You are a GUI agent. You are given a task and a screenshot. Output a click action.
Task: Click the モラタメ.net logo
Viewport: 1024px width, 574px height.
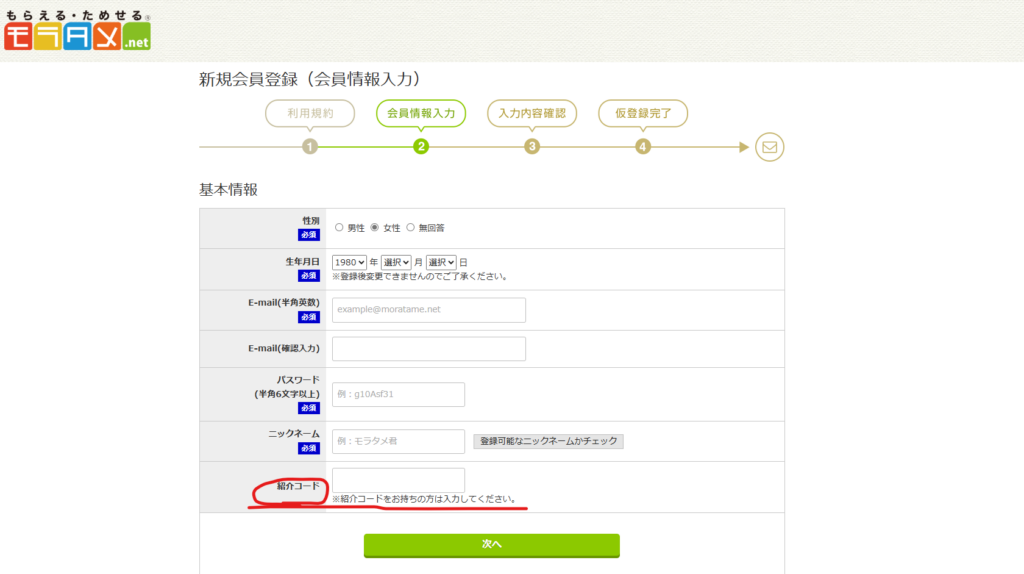[77, 31]
